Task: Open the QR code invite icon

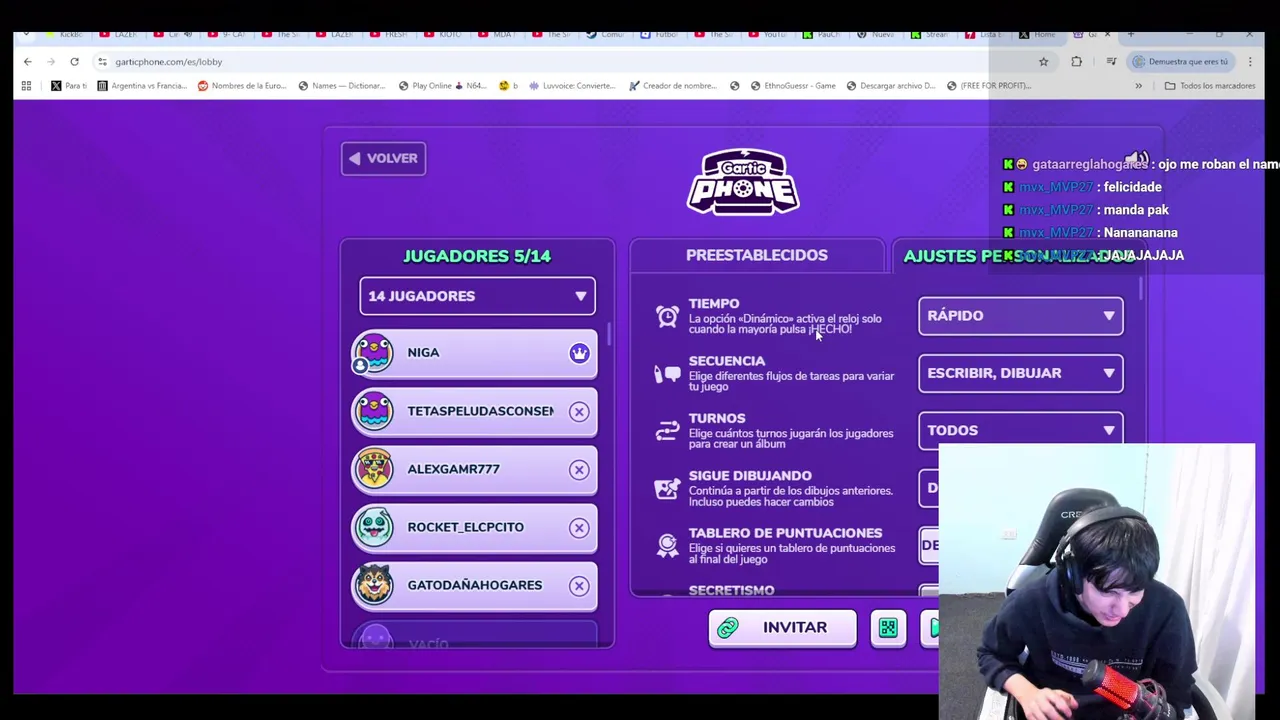Action: (888, 627)
